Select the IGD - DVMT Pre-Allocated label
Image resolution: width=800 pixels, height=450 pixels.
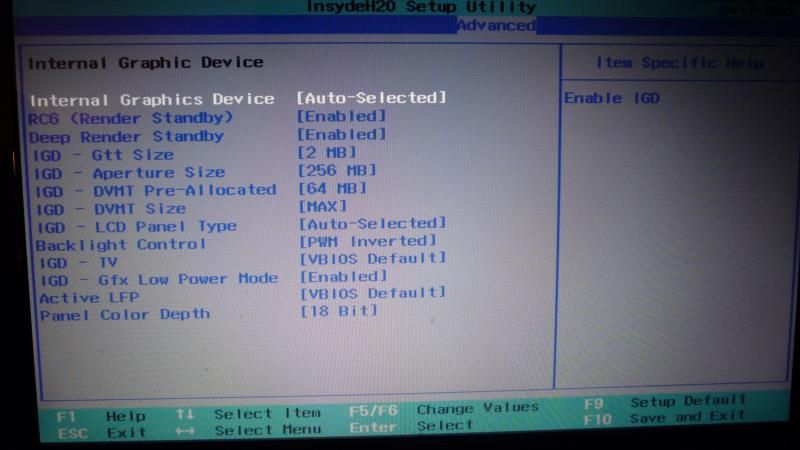tap(156, 191)
